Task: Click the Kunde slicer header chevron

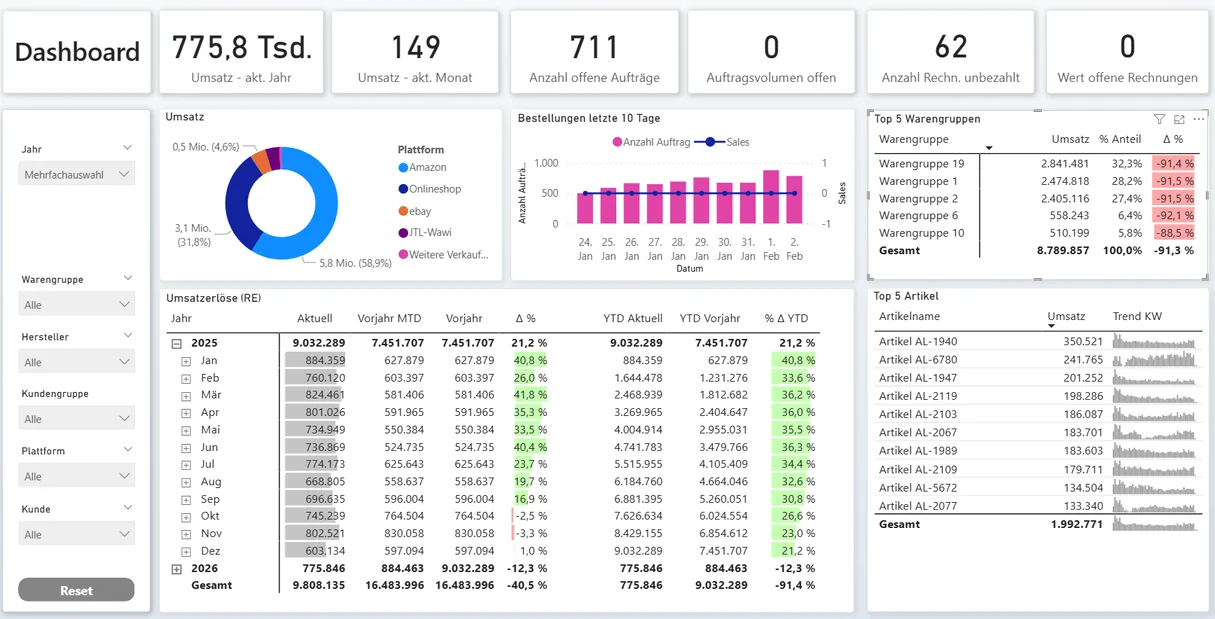Action: (x=127, y=508)
